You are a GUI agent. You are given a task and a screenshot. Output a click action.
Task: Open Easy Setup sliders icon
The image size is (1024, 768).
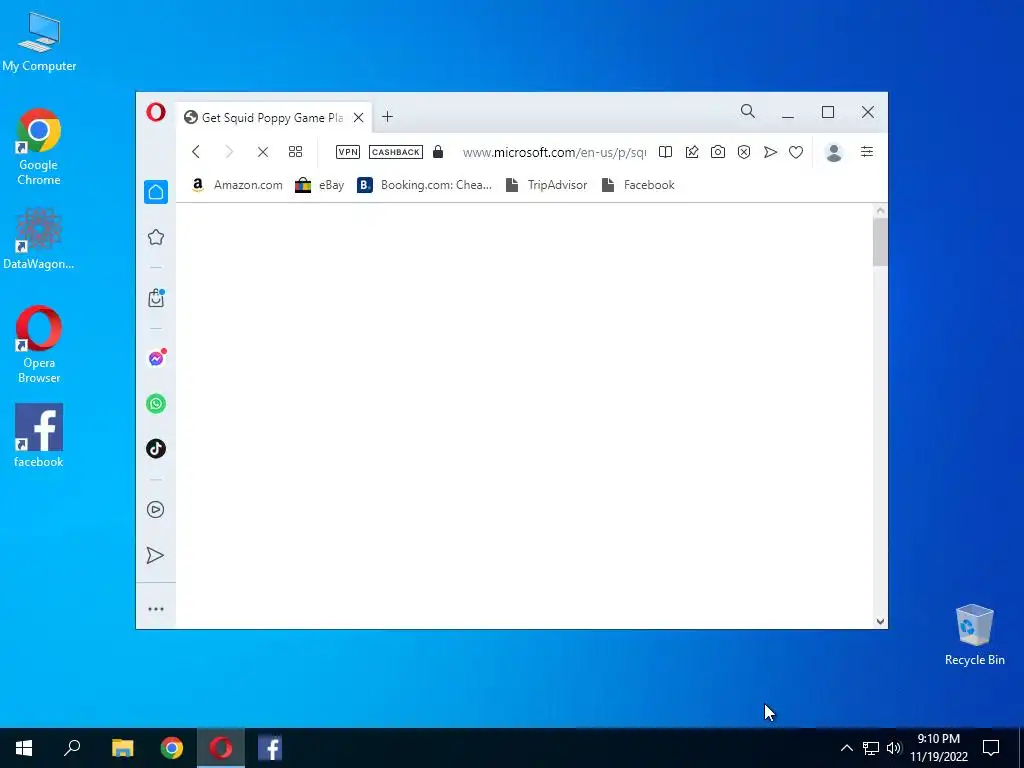[x=867, y=152]
